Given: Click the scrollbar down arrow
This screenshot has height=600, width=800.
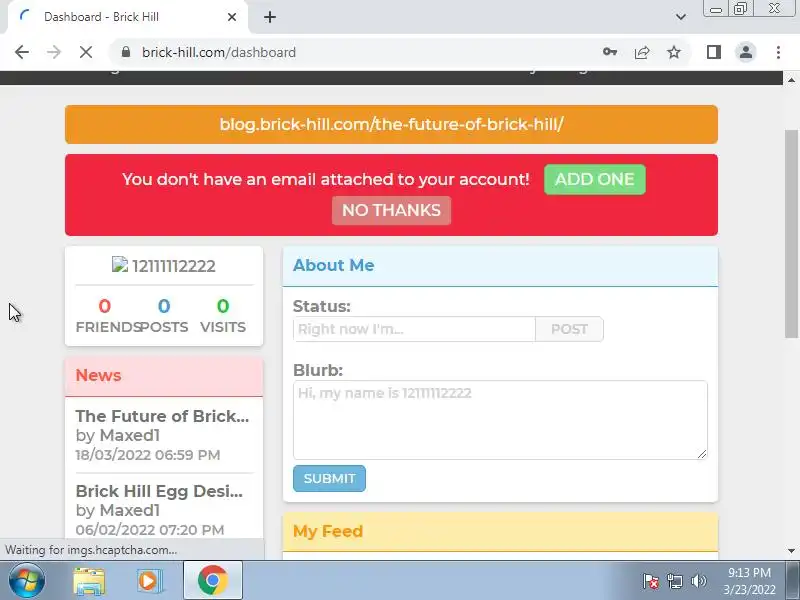Looking at the screenshot, I should (x=791, y=551).
